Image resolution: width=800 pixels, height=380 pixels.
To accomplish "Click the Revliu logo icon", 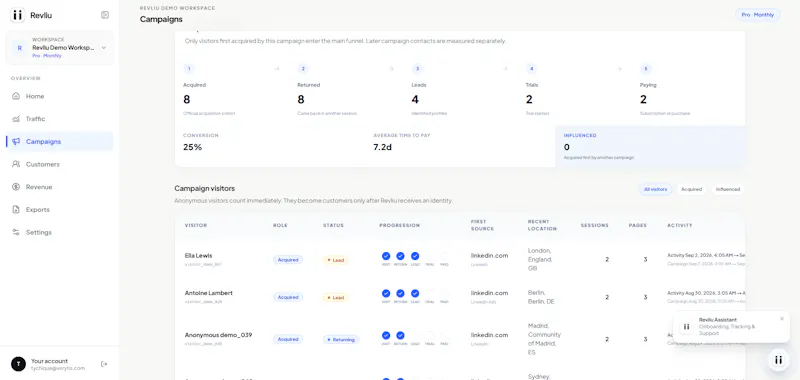I will [17, 15].
